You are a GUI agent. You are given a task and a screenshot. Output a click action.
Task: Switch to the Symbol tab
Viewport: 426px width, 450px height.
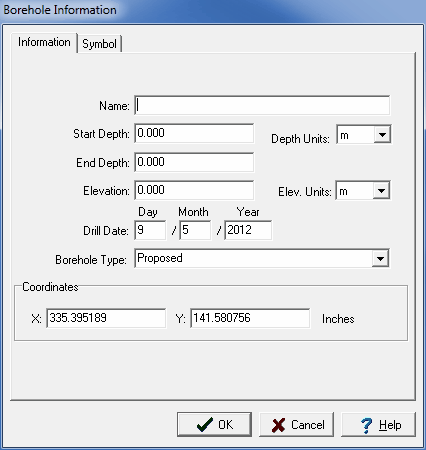coord(99,44)
